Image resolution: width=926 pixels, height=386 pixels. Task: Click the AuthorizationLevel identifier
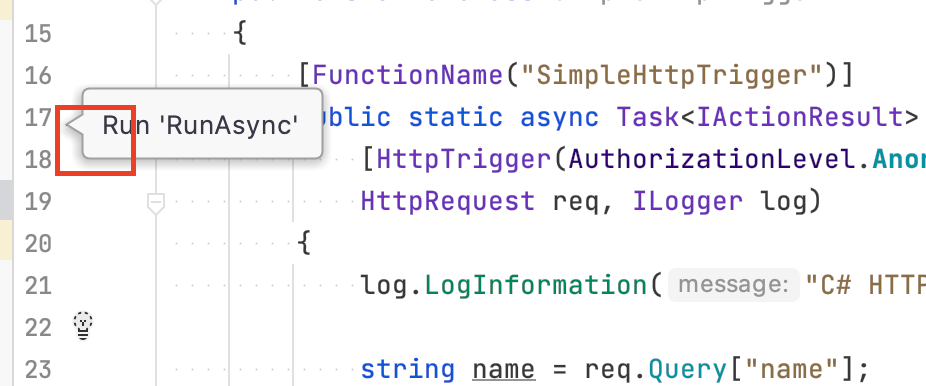coord(712,159)
